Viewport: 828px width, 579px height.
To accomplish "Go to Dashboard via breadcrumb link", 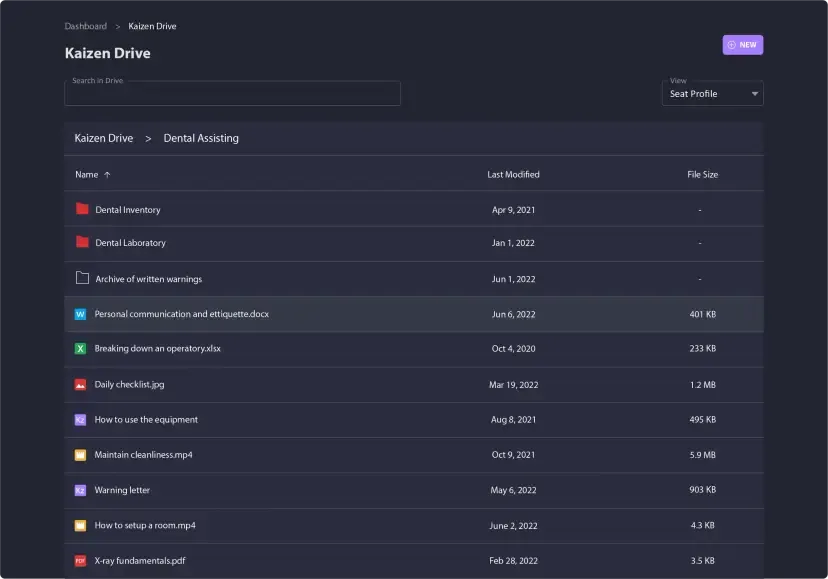I will tap(86, 26).
